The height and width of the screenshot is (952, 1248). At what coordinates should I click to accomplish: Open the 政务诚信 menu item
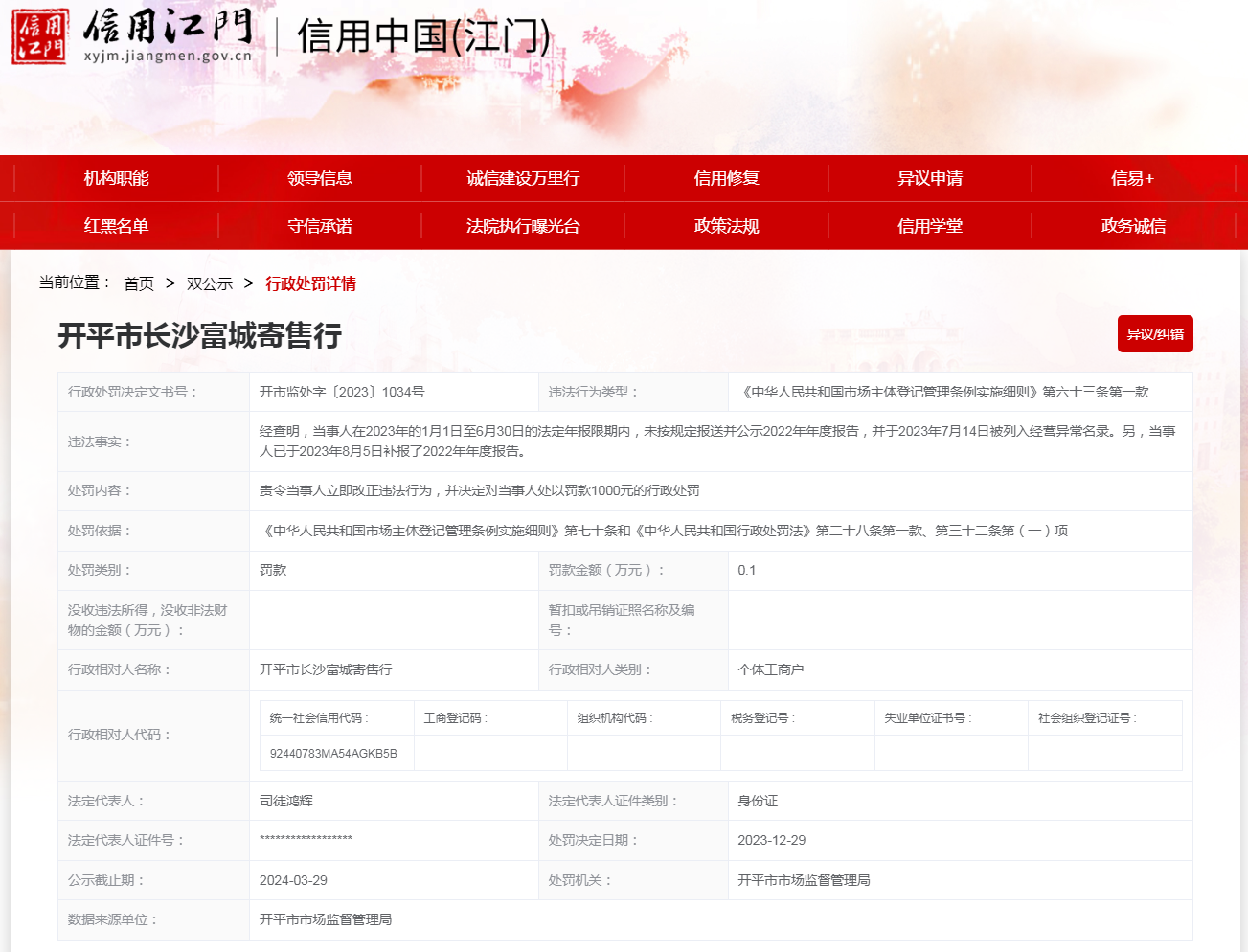point(1132,226)
